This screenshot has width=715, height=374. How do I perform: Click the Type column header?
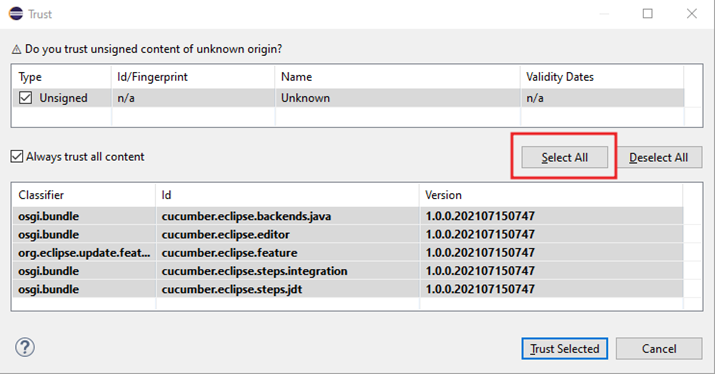click(x=62, y=77)
